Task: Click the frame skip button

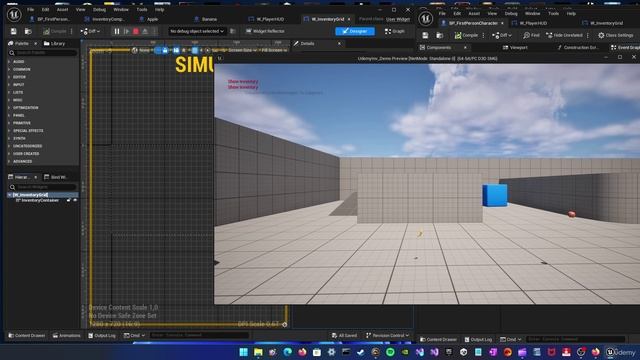Action: (x=127, y=31)
